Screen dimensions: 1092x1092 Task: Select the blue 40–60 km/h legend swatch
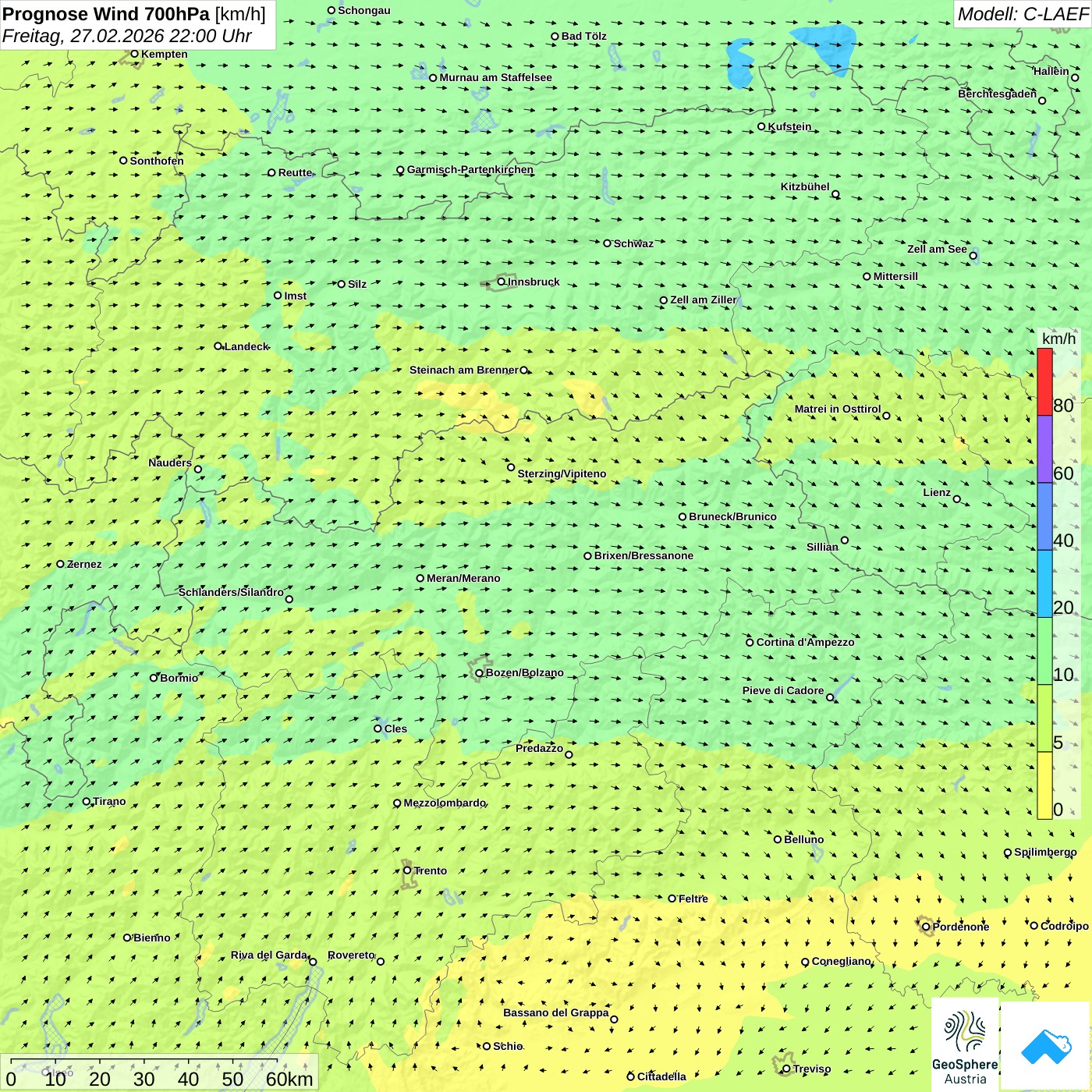pos(1044,516)
